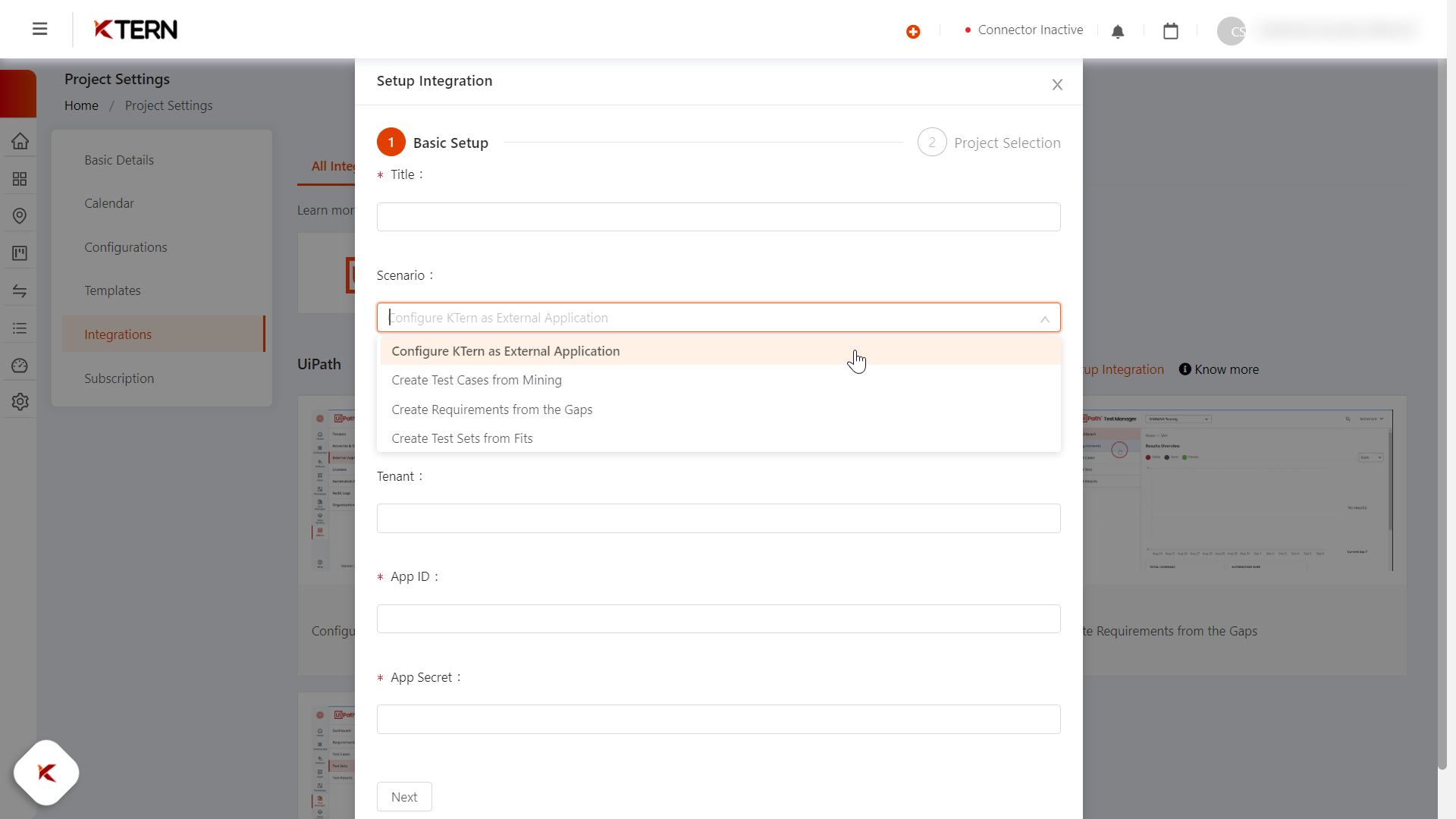Select Create Requirements from the Gaps option
This screenshot has height=819, width=1456.
tap(719, 409)
